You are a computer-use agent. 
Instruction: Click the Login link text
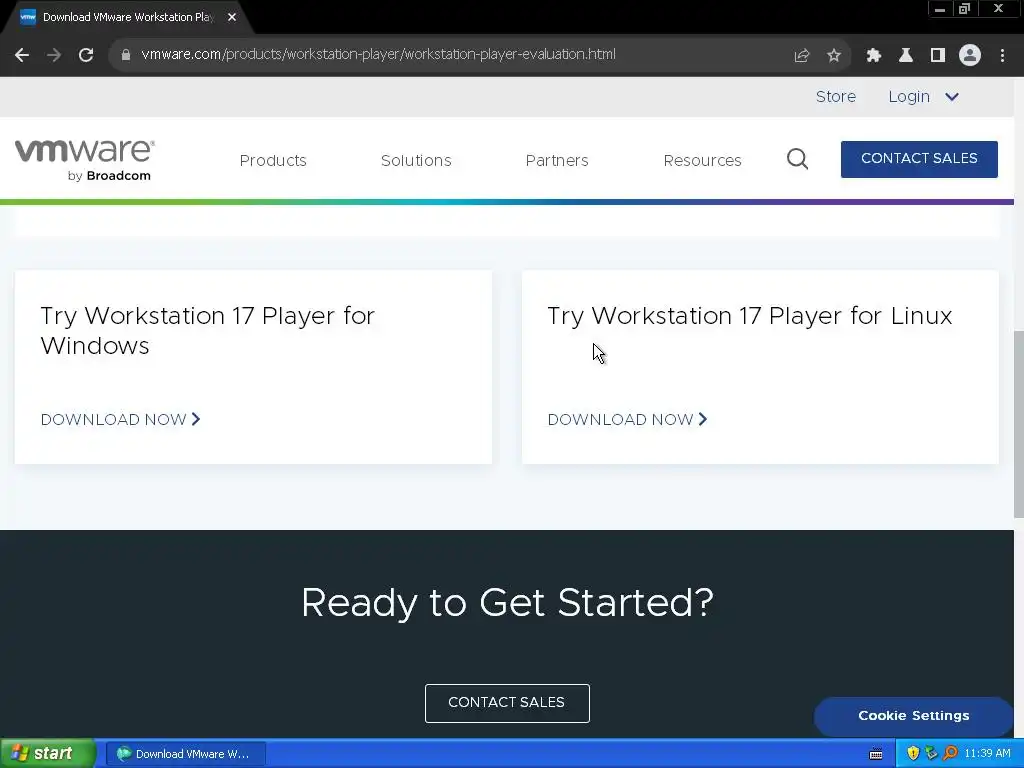pyautogui.click(x=908, y=97)
